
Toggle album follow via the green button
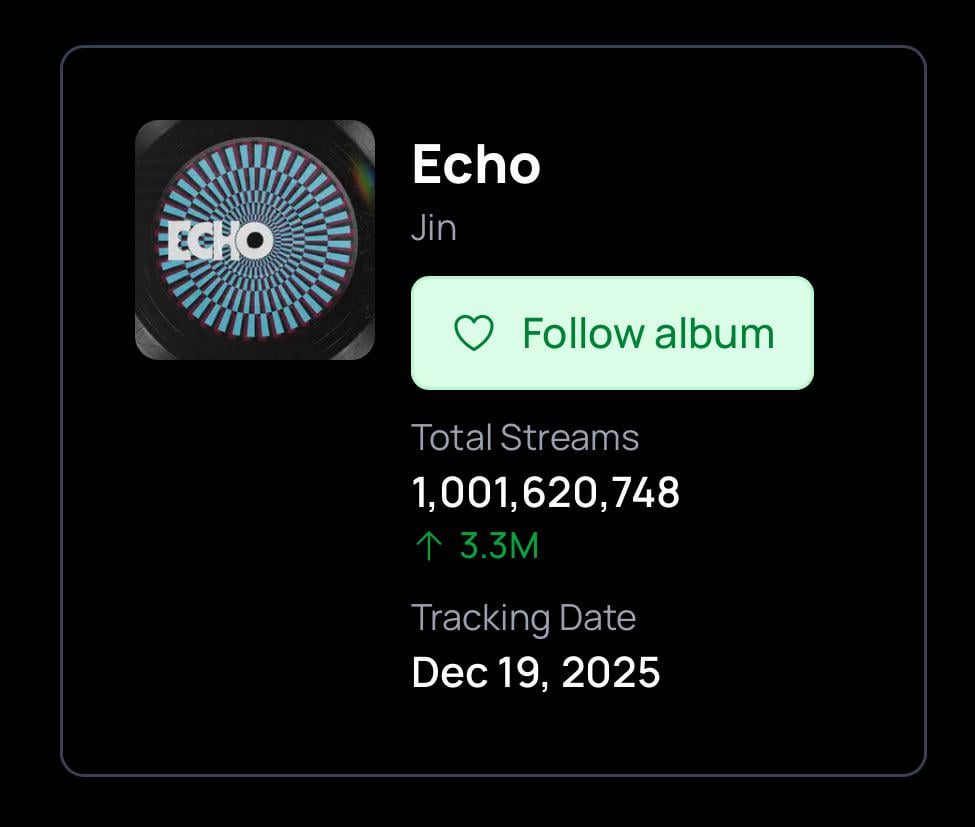[x=611, y=333]
